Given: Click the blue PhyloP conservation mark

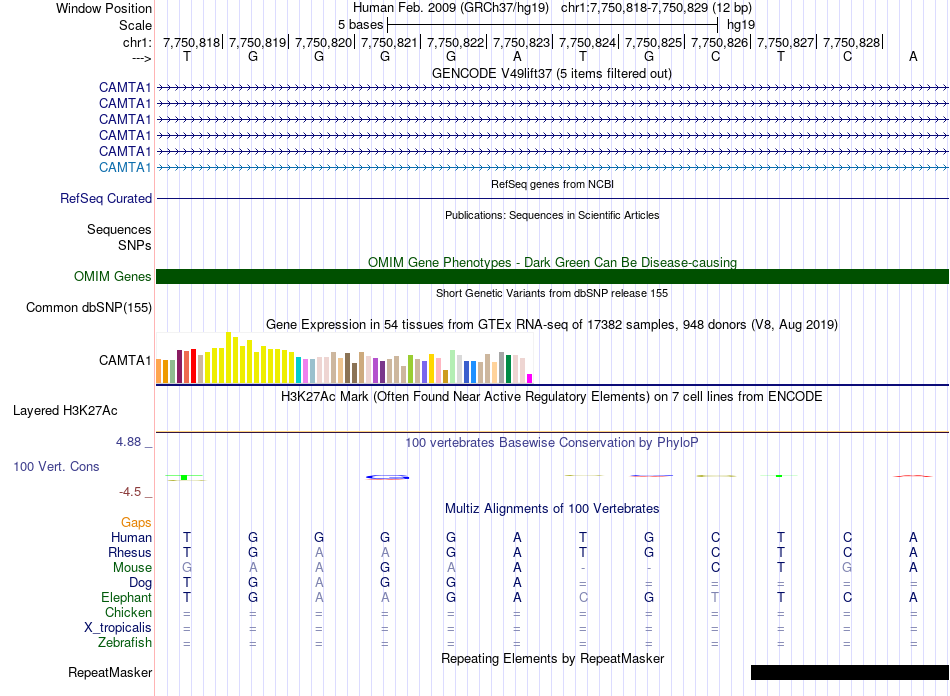Looking at the screenshot, I should point(388,477).
